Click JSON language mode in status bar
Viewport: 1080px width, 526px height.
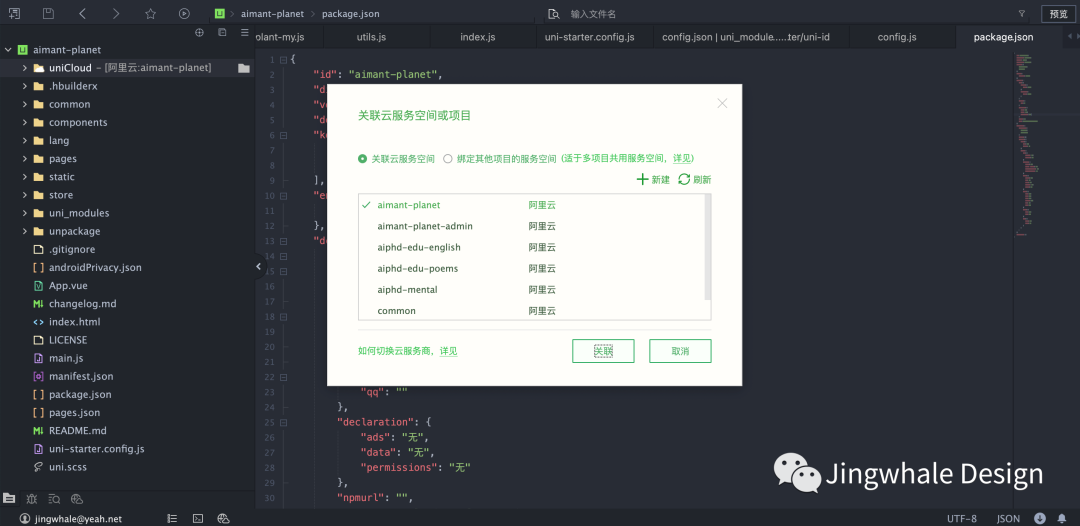pos(1008,518)
